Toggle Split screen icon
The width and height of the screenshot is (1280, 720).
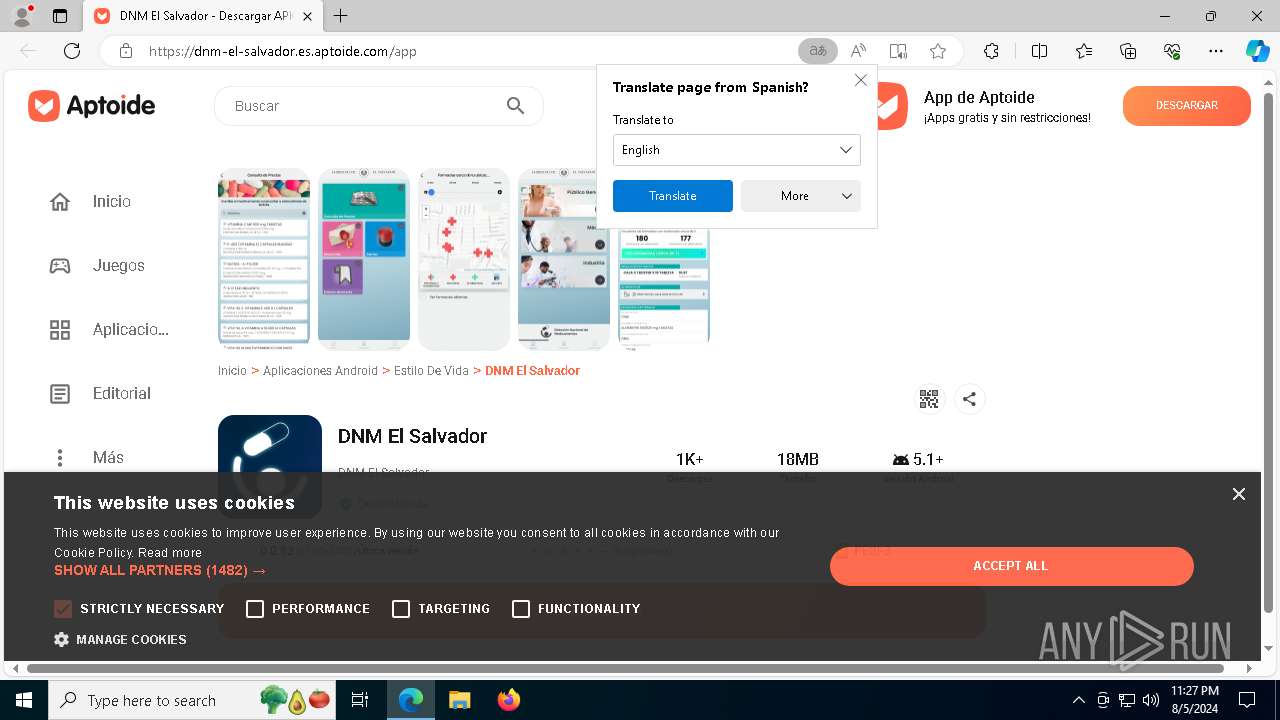(x=1039, y=51)
